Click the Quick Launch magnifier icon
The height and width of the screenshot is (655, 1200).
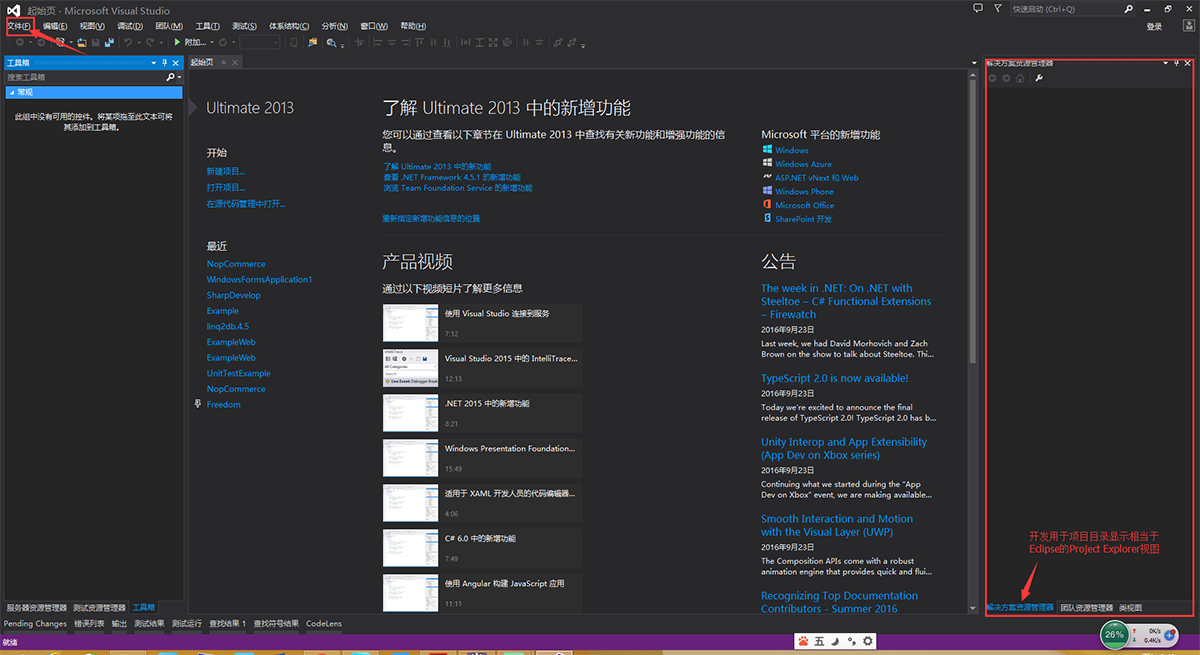(1129, 8)
